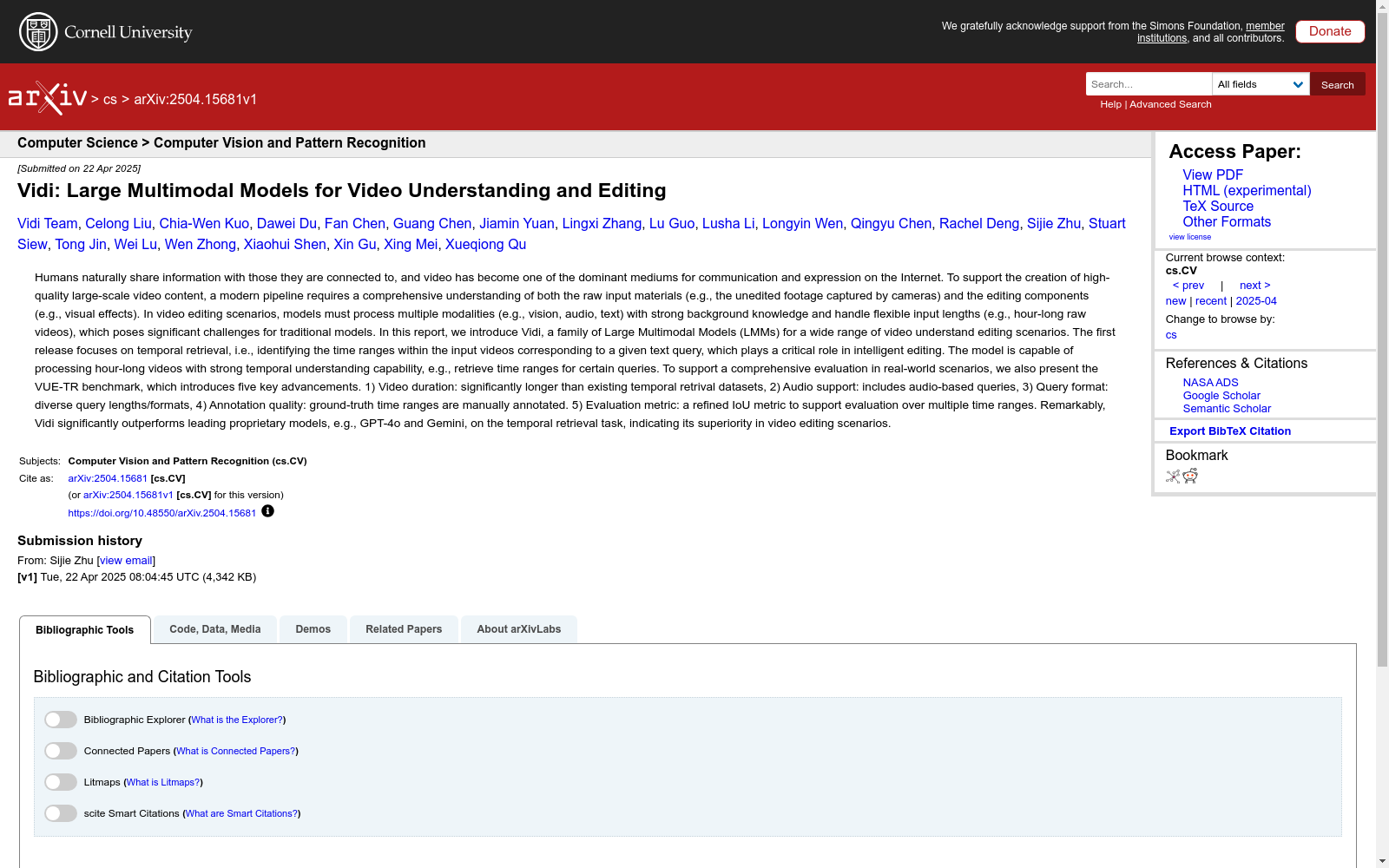Click view email link
The width and height of the screenshot is (1389, 868).
[x=126, y=561]
